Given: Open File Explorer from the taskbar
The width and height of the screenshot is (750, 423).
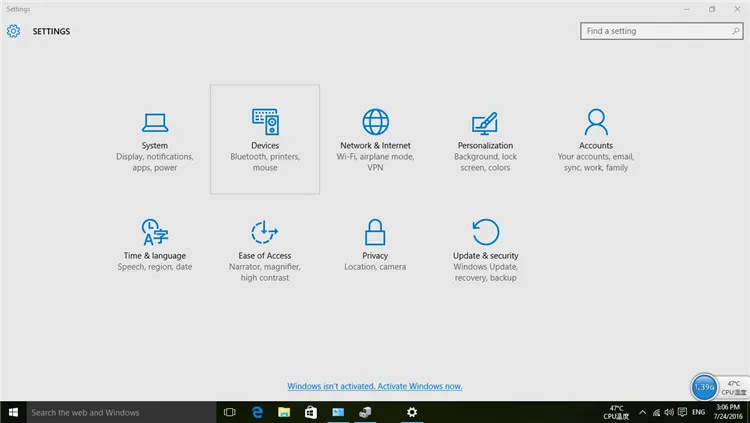Looking at the screenshot, I should 284,412.
